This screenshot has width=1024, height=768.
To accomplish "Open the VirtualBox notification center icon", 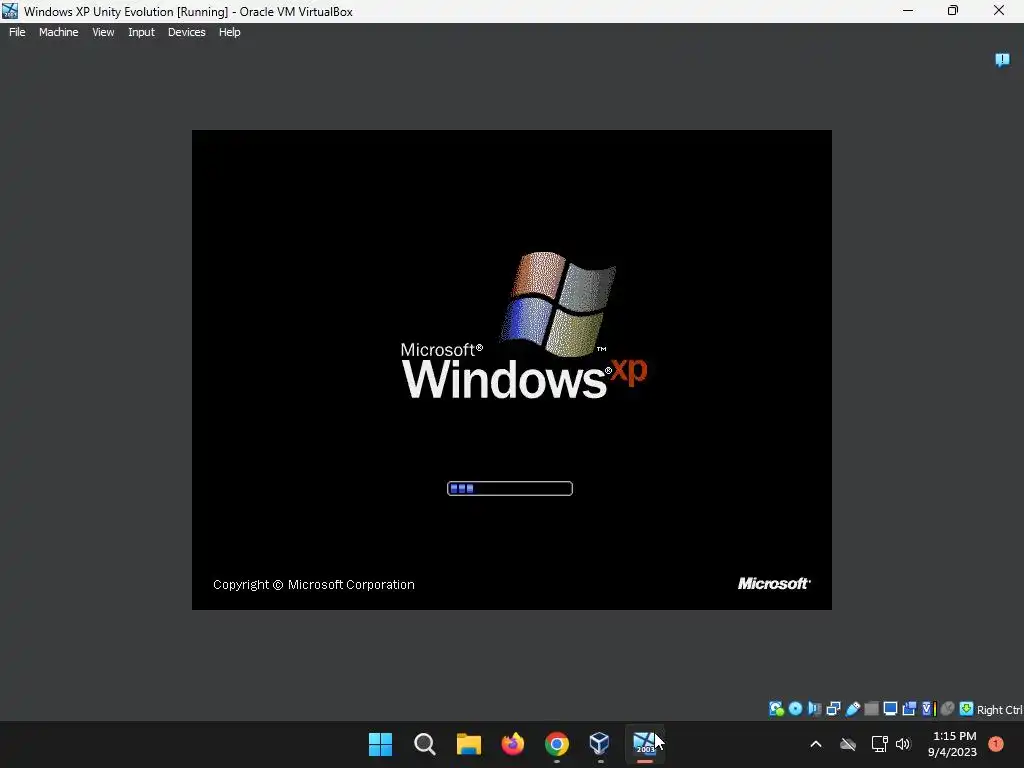I will click(x=1002, y=60).
